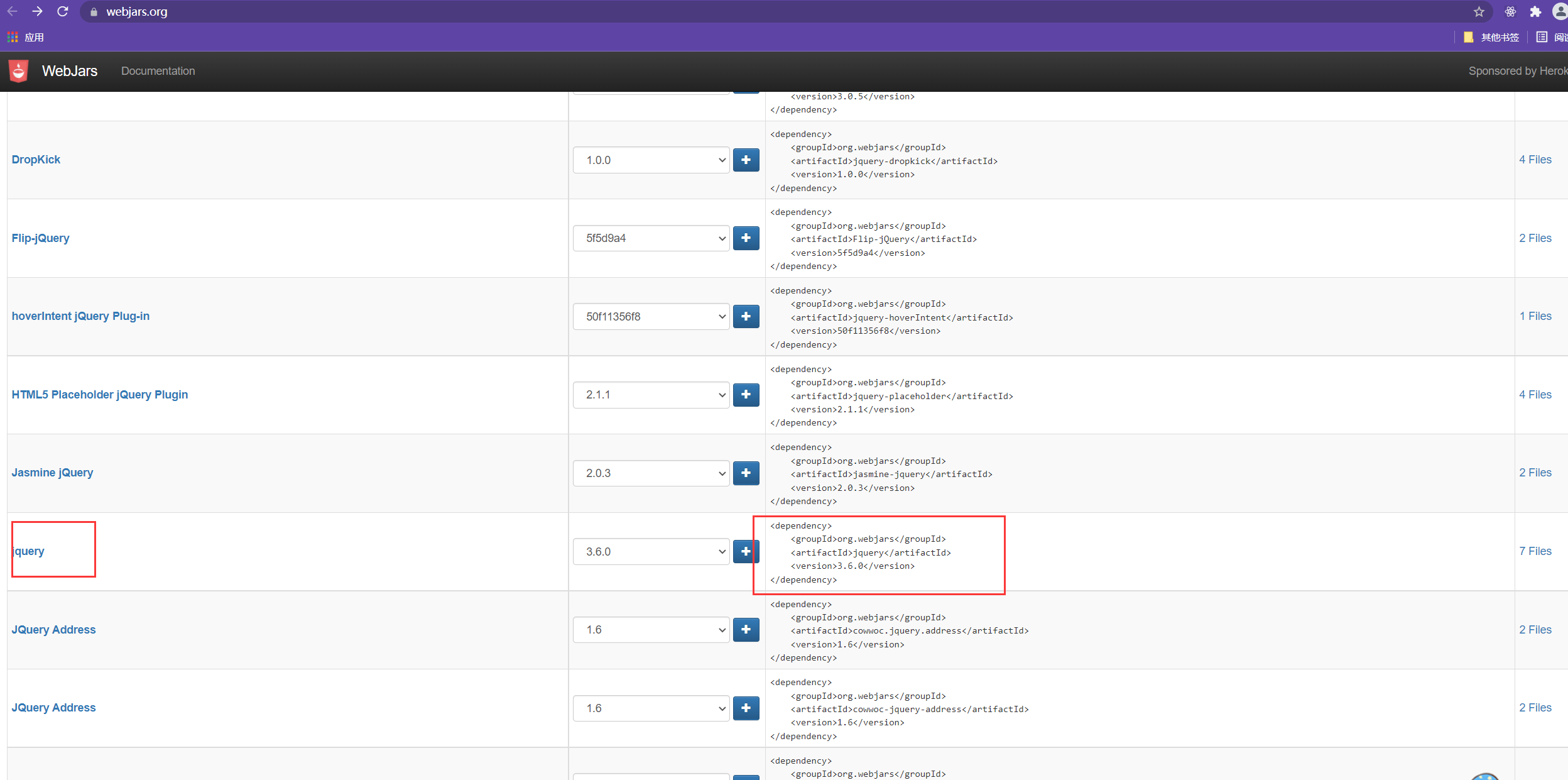Image resolution: width=1568 pixels, height=780 pixels.
Task: Open the React devtools extension icon
Action: pyautogui.click(x=1510, y=12)
